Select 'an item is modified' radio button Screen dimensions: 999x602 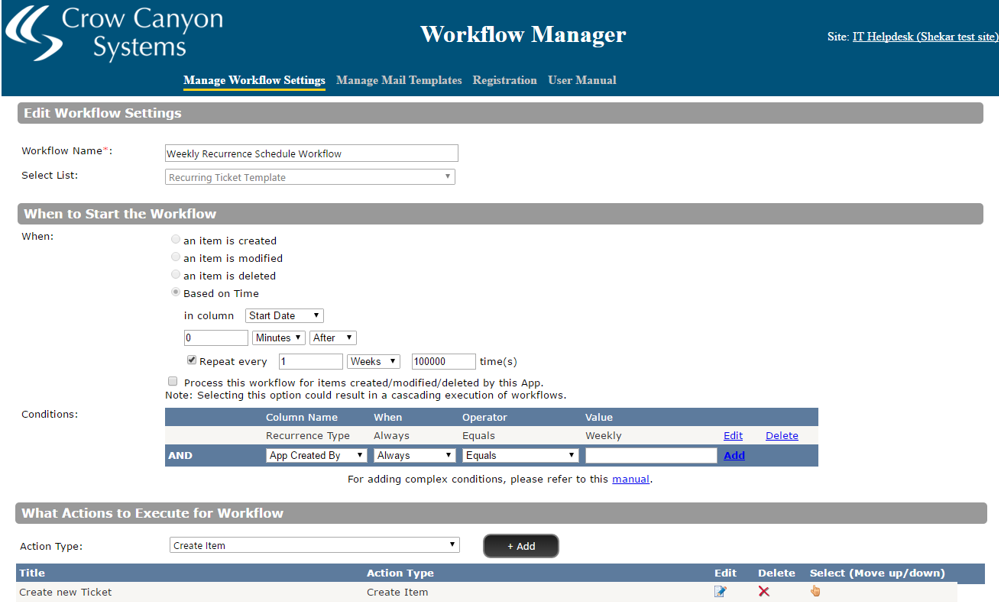pos(175,257)
